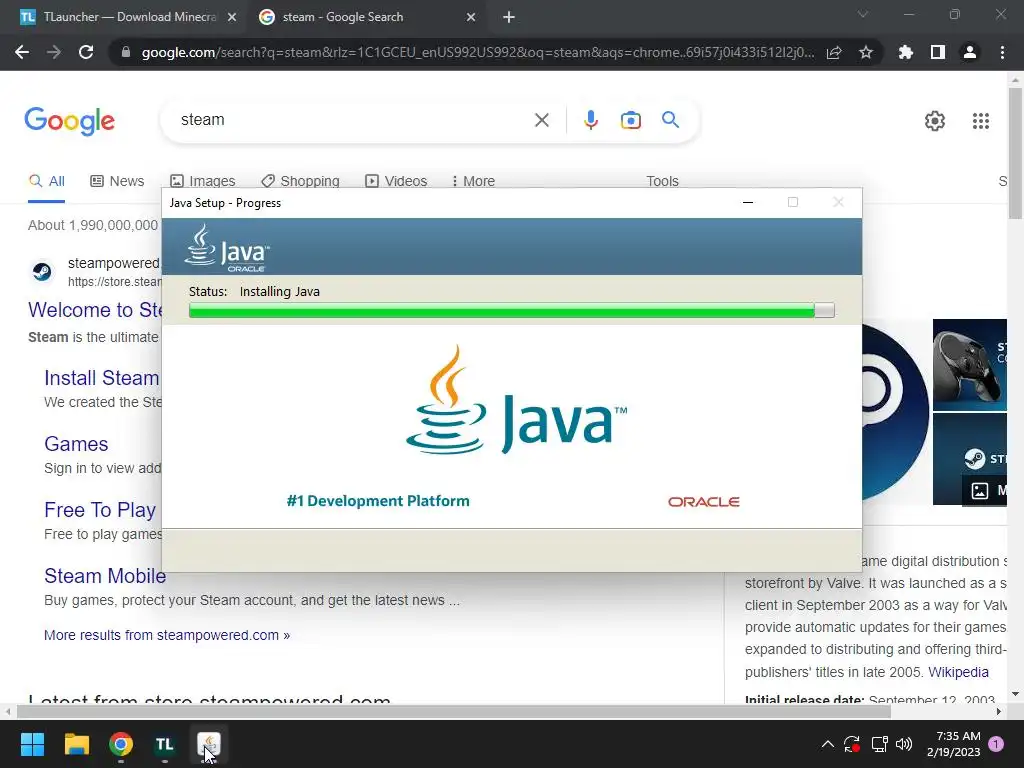This screenshot has width=1024, height=768.
Task: Start voice search with the microphone icon
Action: tap(590, 120)
